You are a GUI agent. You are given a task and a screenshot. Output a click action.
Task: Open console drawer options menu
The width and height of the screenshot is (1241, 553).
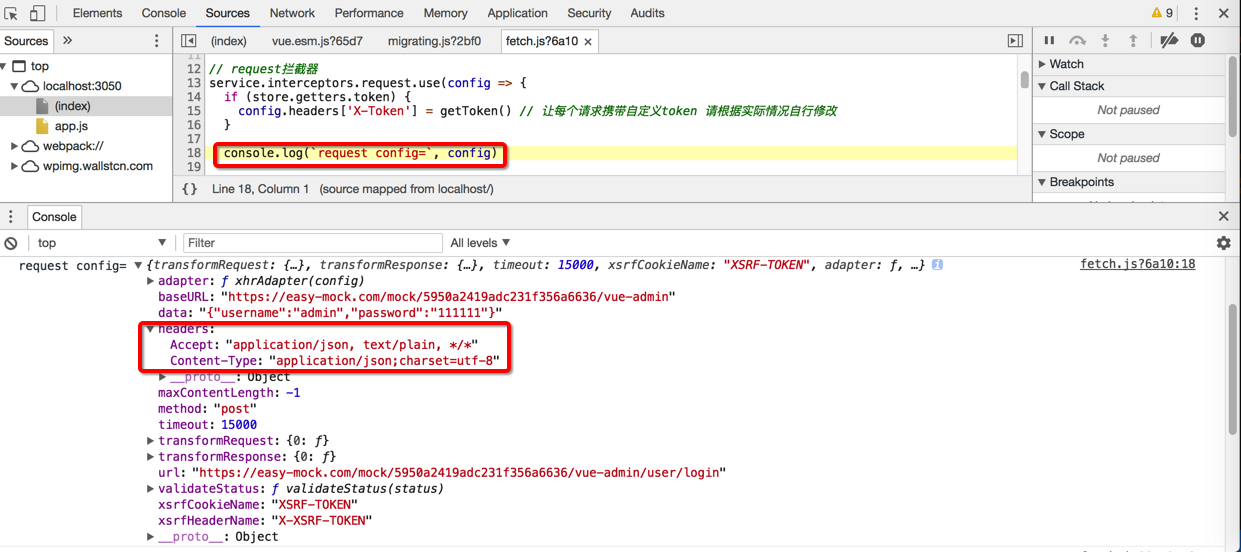(x=11, y=217)
